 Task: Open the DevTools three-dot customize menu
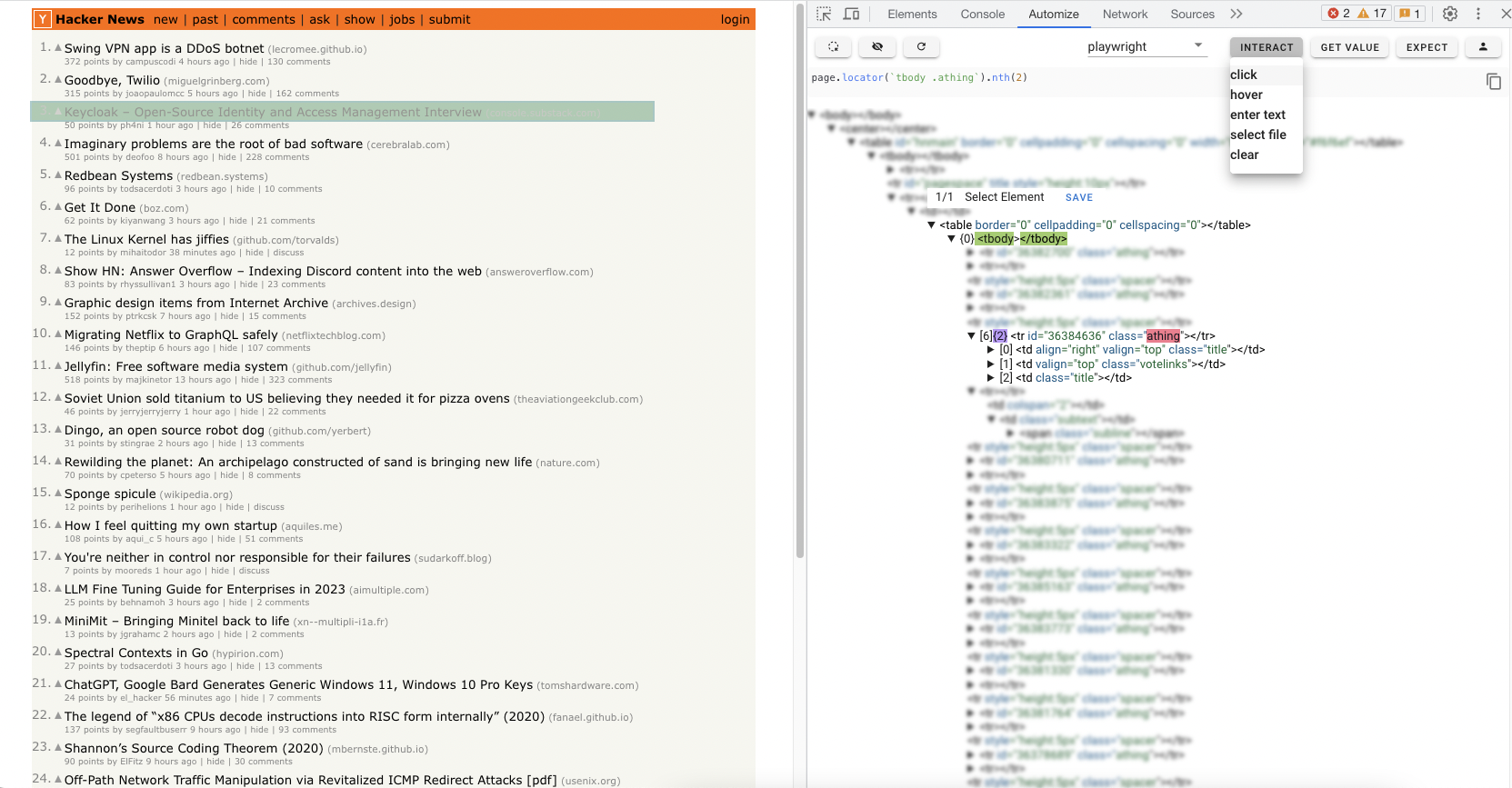click(1478, 14)
